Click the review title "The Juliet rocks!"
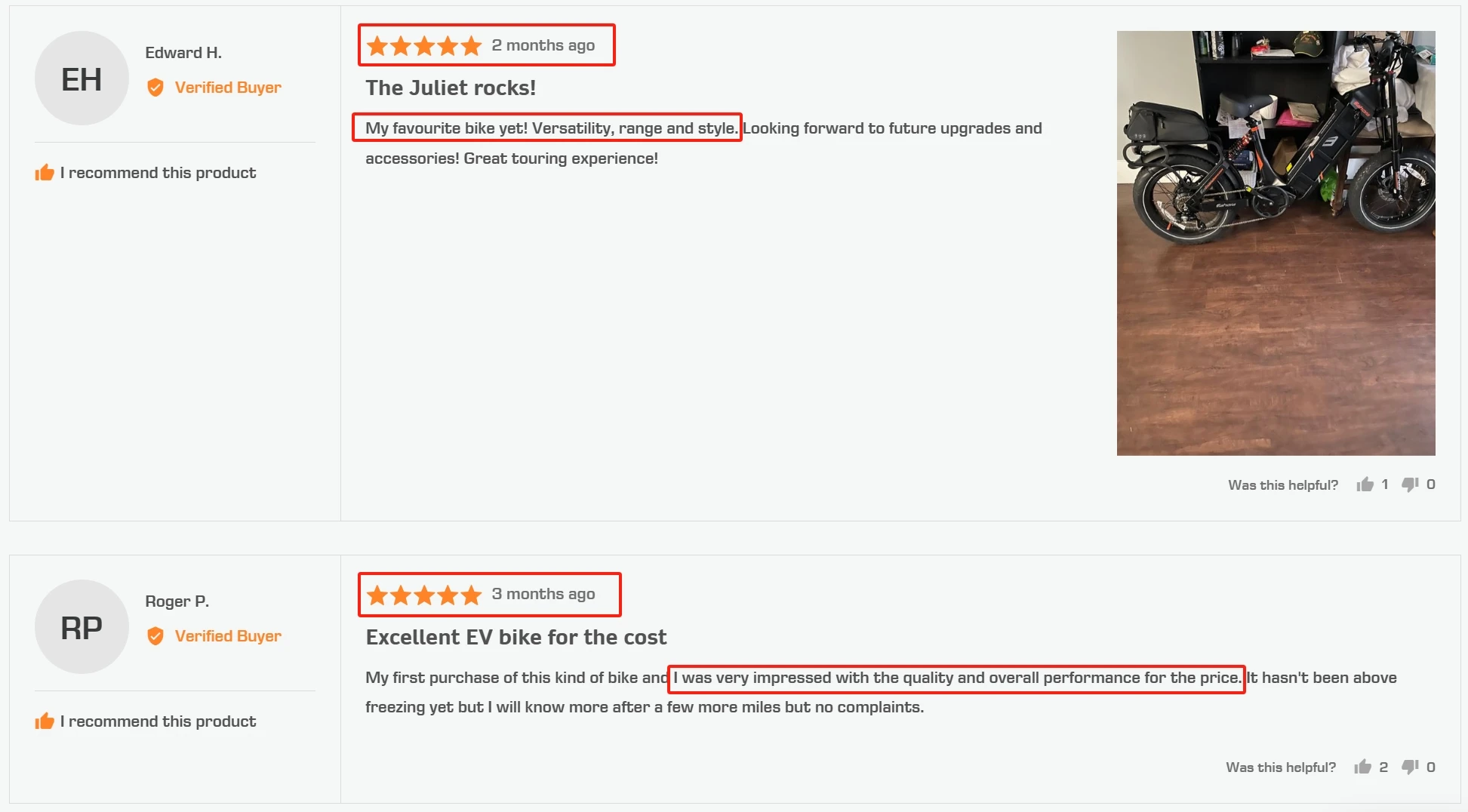Viewport: 1468px width, 812px height. pyautogui.click(x=451, y=88)
